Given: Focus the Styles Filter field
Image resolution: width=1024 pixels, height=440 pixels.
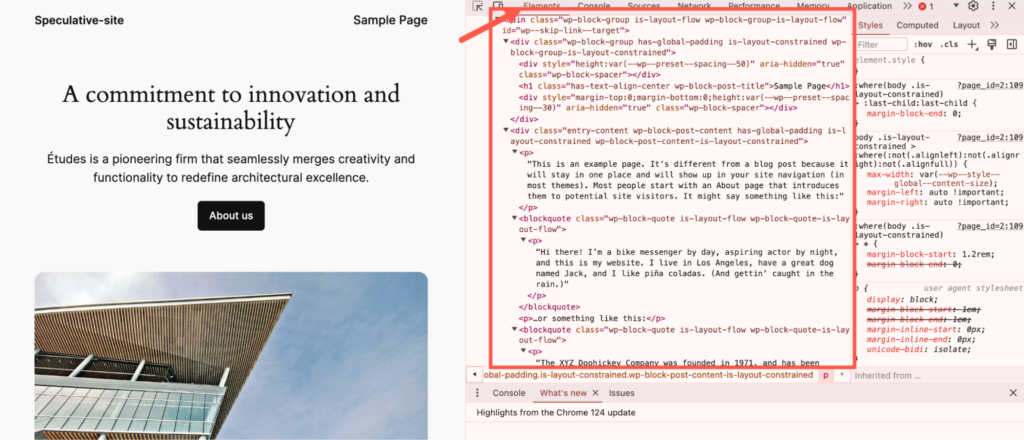Looking at the screenshot, I should pos(882,44).
